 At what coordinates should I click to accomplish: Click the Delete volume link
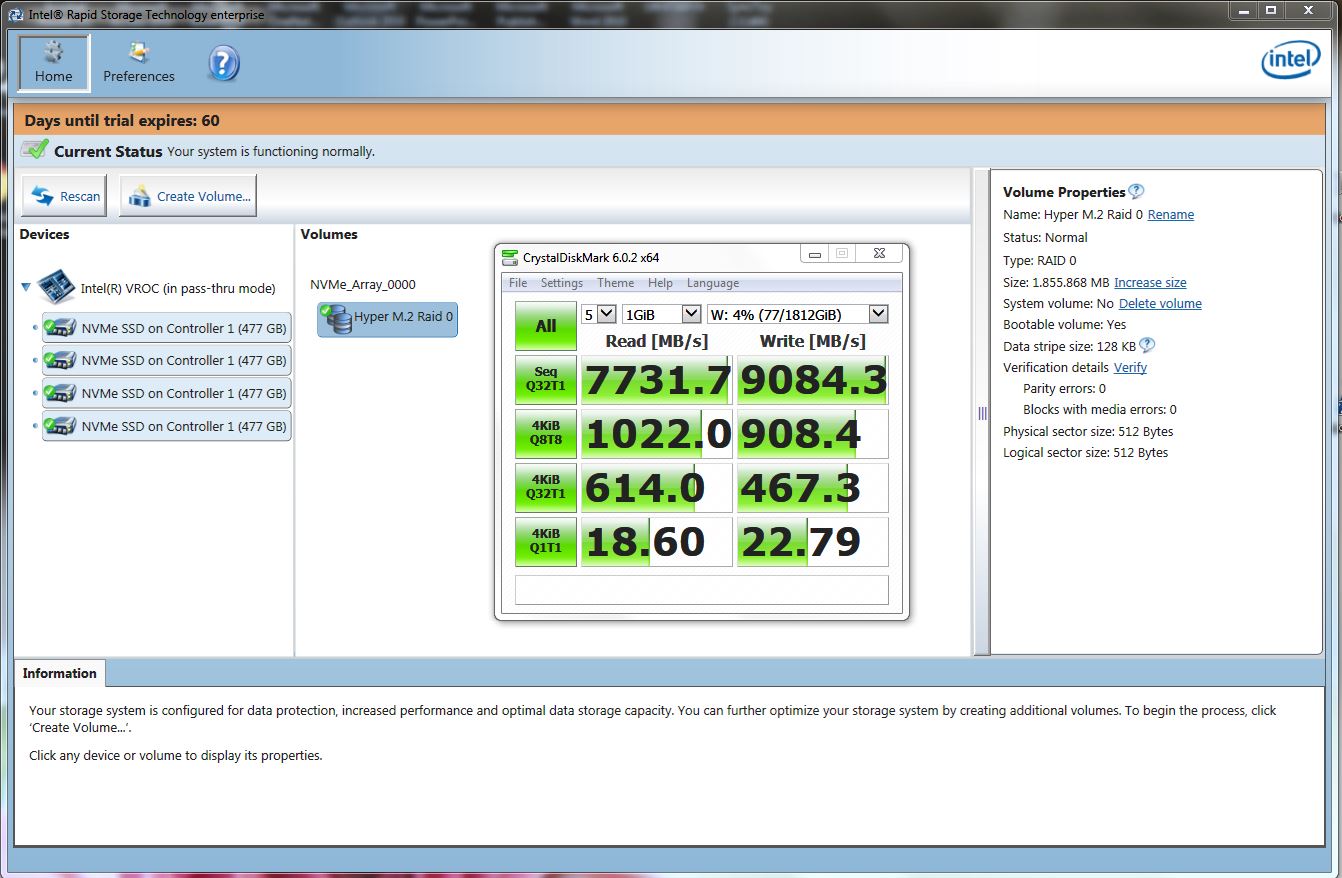pos(1160,303)
